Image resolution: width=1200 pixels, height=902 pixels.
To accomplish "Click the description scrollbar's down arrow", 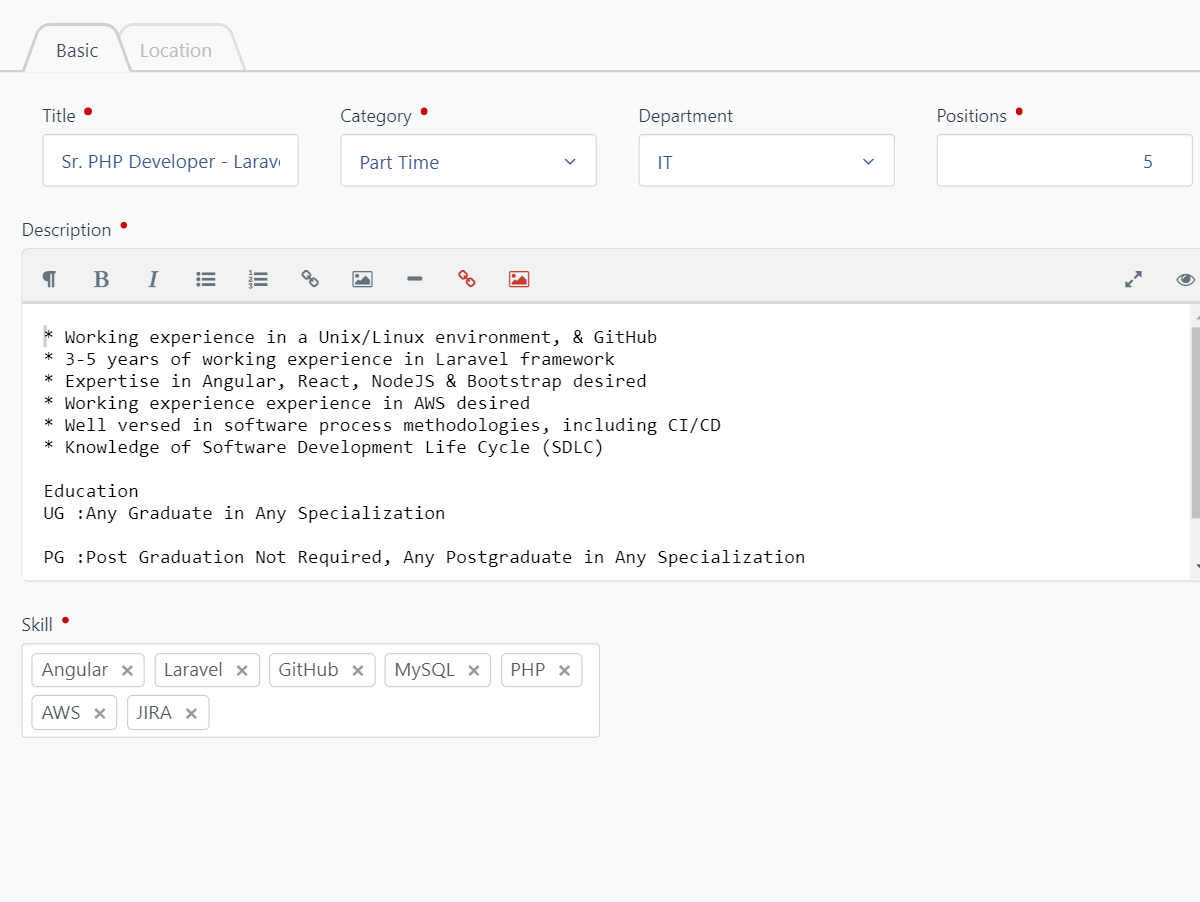I will 1196,567.
